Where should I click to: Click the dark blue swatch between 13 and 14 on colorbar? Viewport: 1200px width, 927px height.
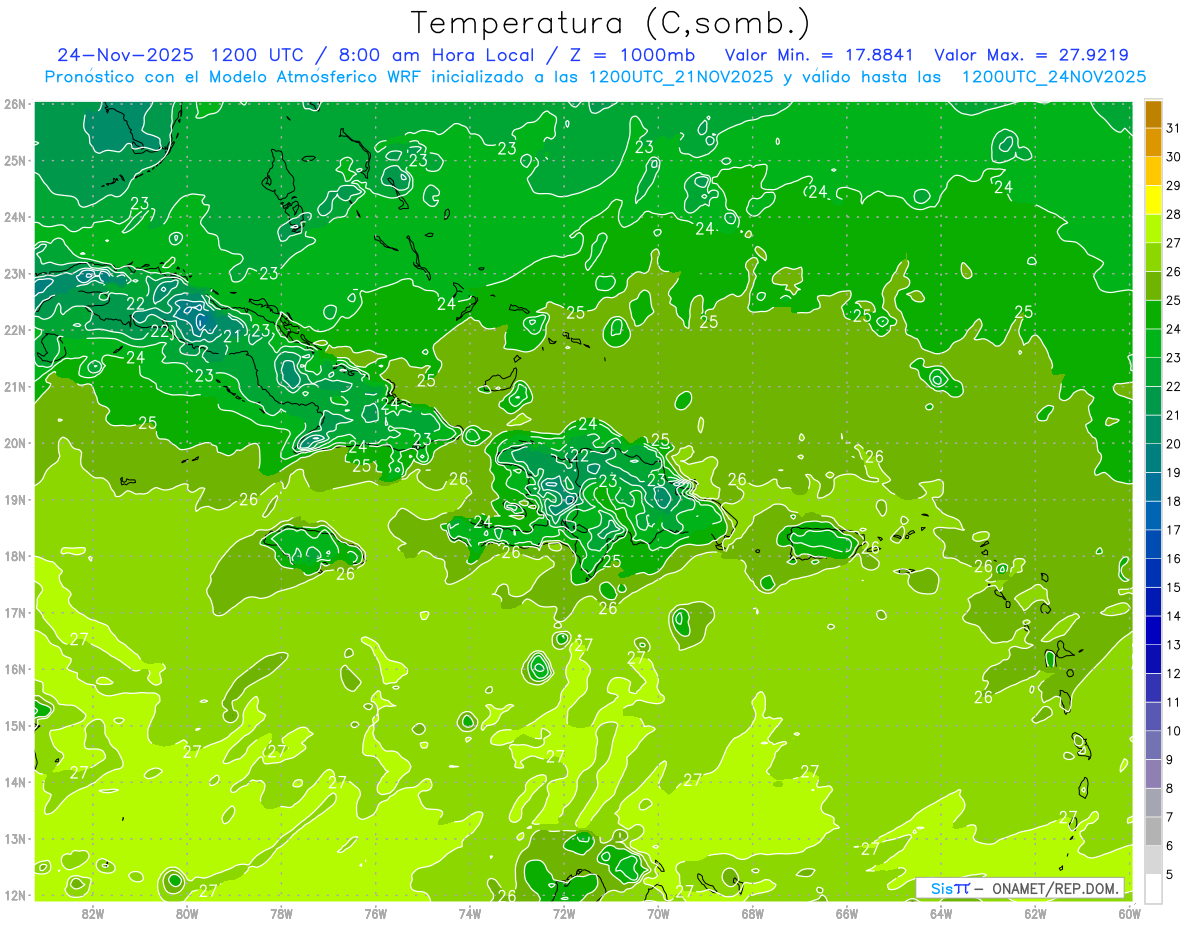1153,630
